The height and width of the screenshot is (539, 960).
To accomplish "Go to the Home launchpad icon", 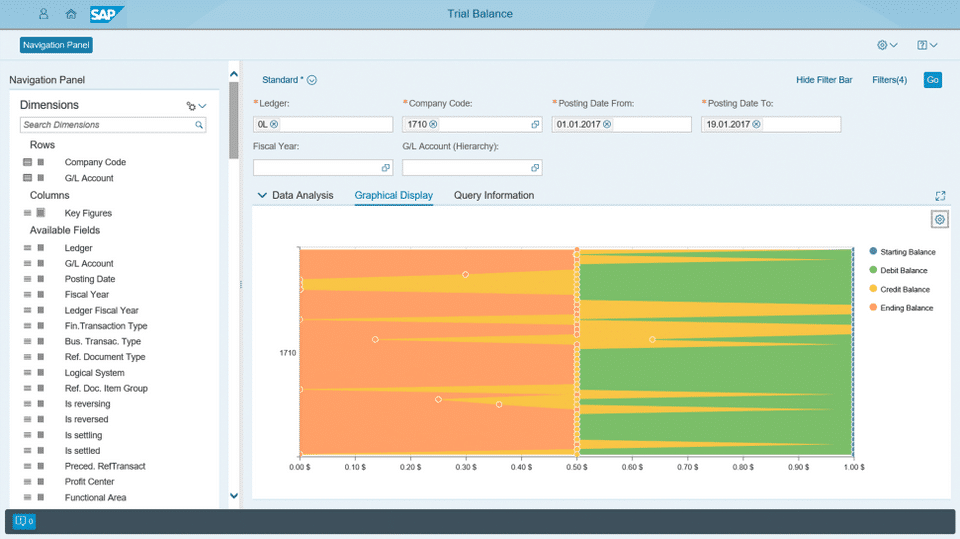I will [71, 14].
